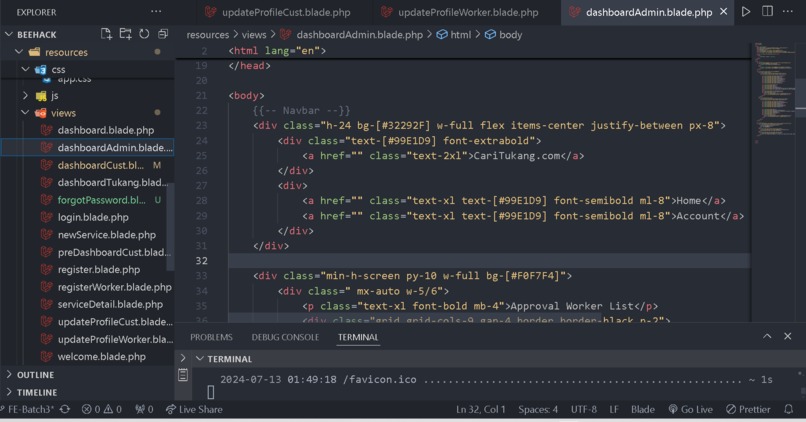Open register.blade.php in Explorer

[99, 269]
